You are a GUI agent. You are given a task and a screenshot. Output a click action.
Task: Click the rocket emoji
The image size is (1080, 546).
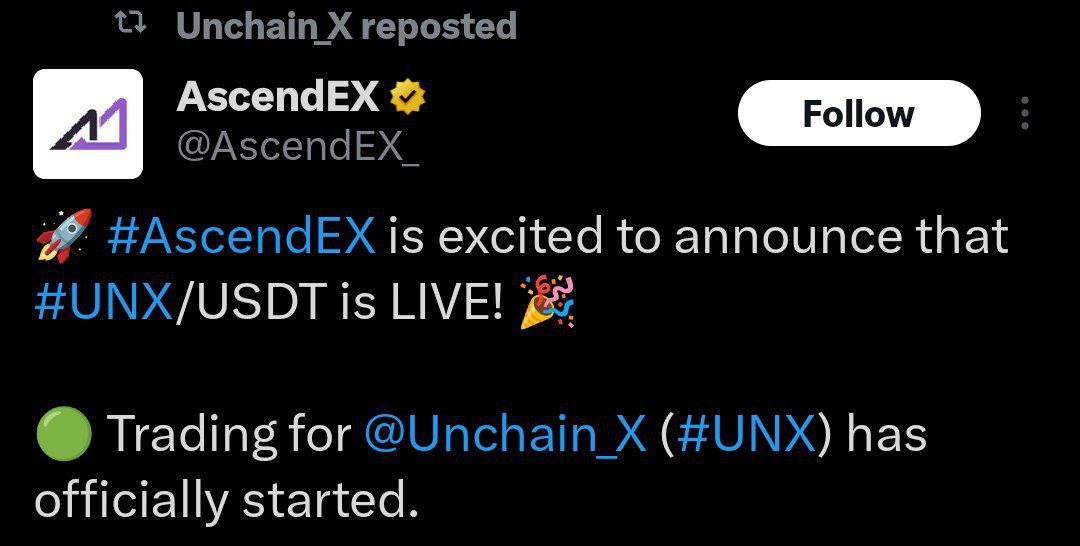[x=63, y=235]
